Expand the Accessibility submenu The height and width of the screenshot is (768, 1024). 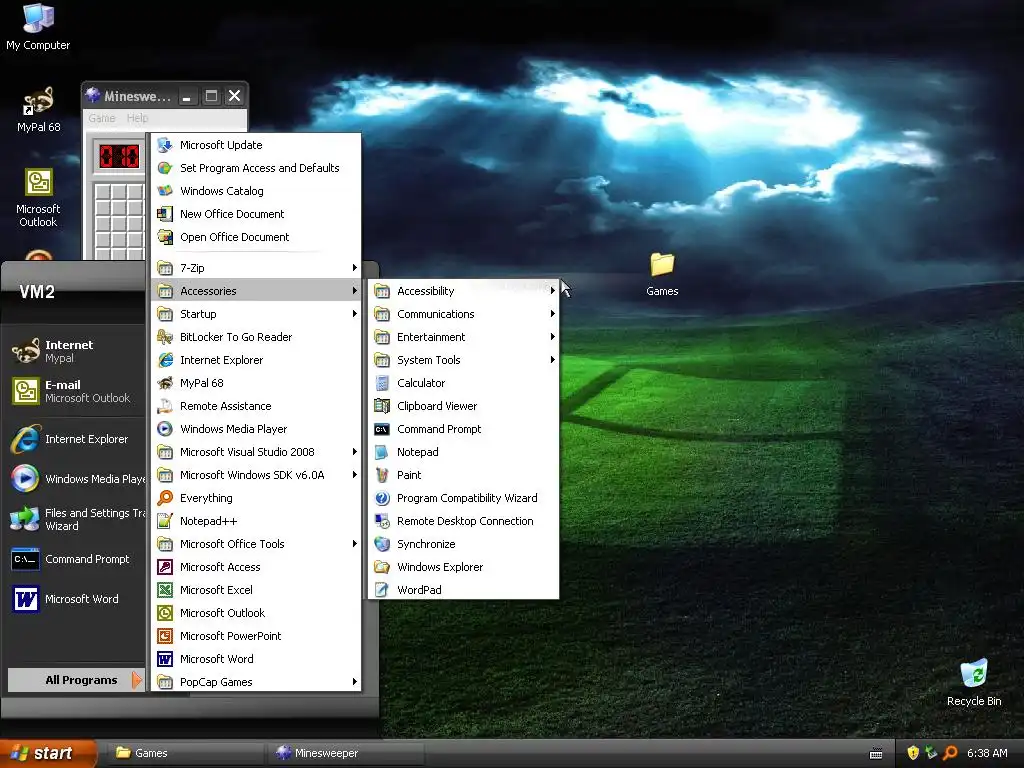[464, 291]
